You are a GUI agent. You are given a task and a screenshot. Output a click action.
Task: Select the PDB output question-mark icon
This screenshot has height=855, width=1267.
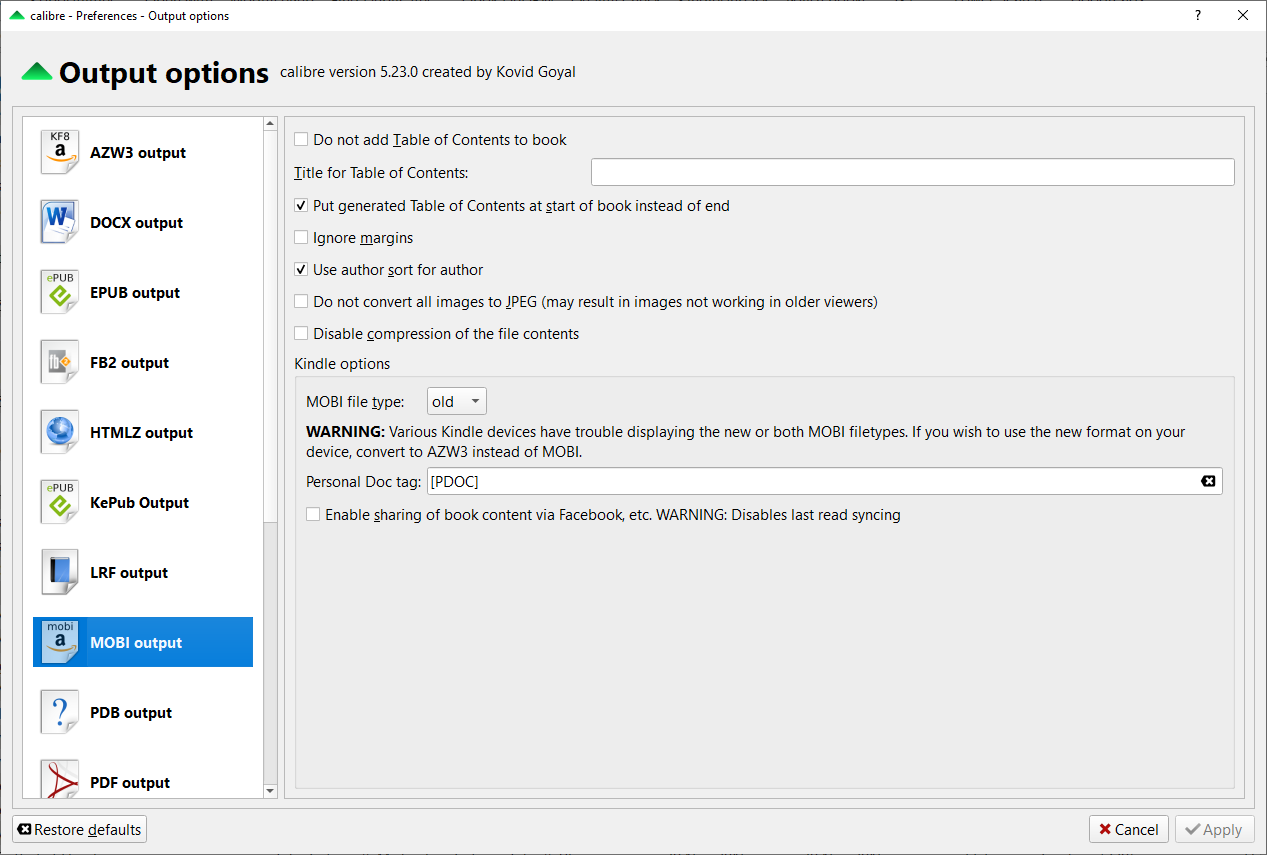(59, 713)
